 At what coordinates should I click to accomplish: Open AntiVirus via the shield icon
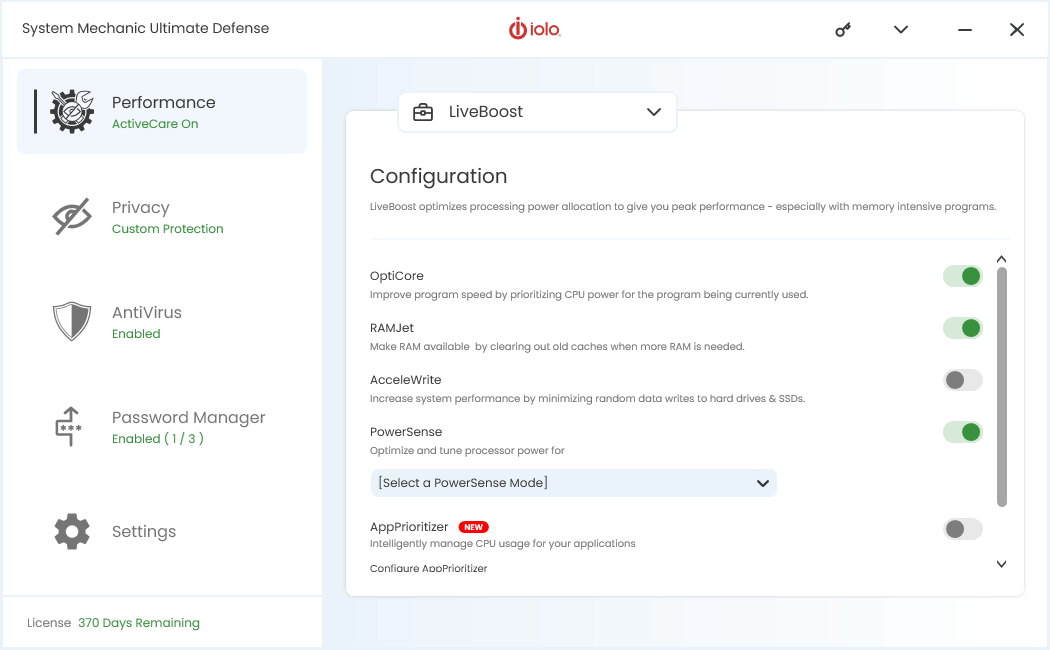tap(70, 321)
